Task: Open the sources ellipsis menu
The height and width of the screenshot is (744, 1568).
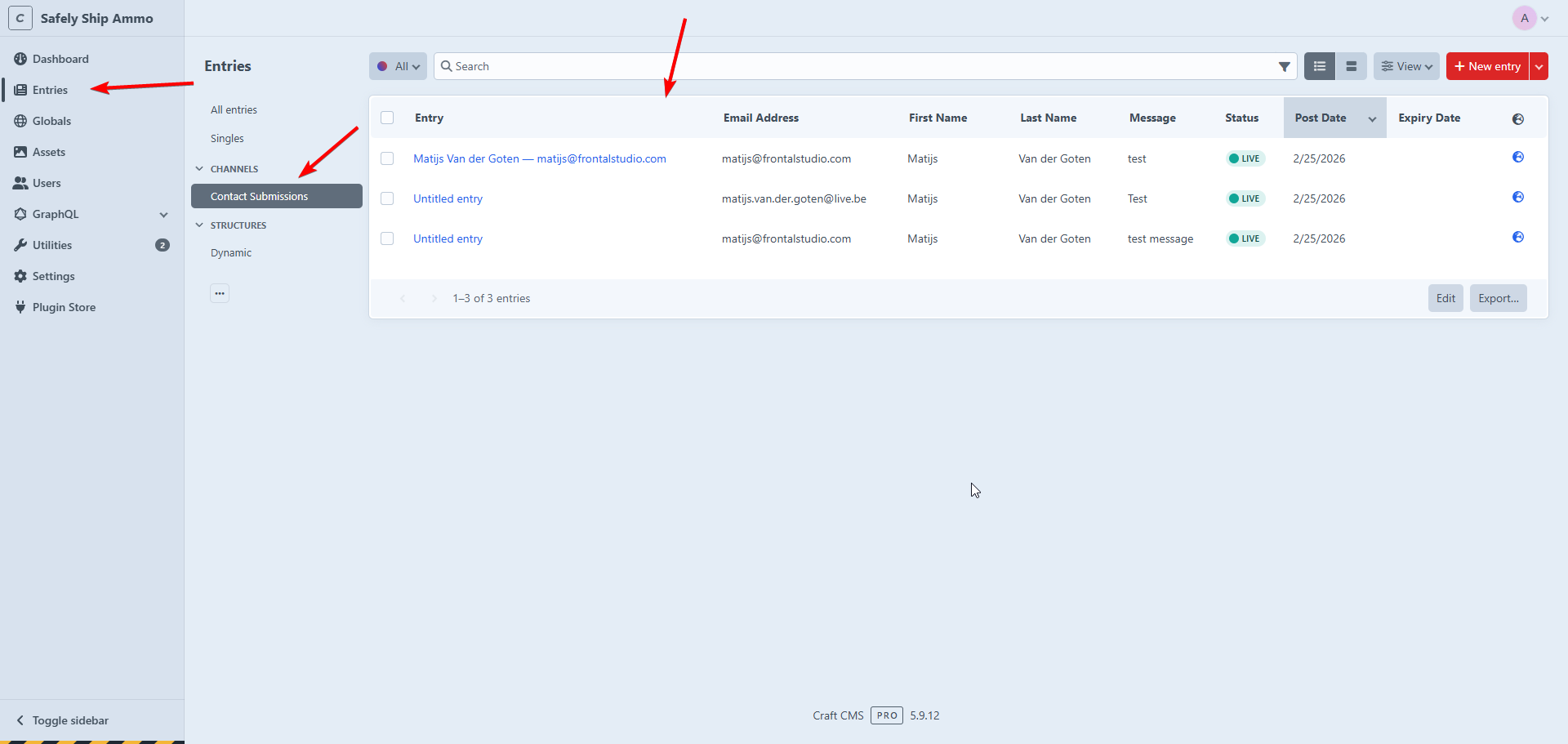Action: tap(220, 293)
